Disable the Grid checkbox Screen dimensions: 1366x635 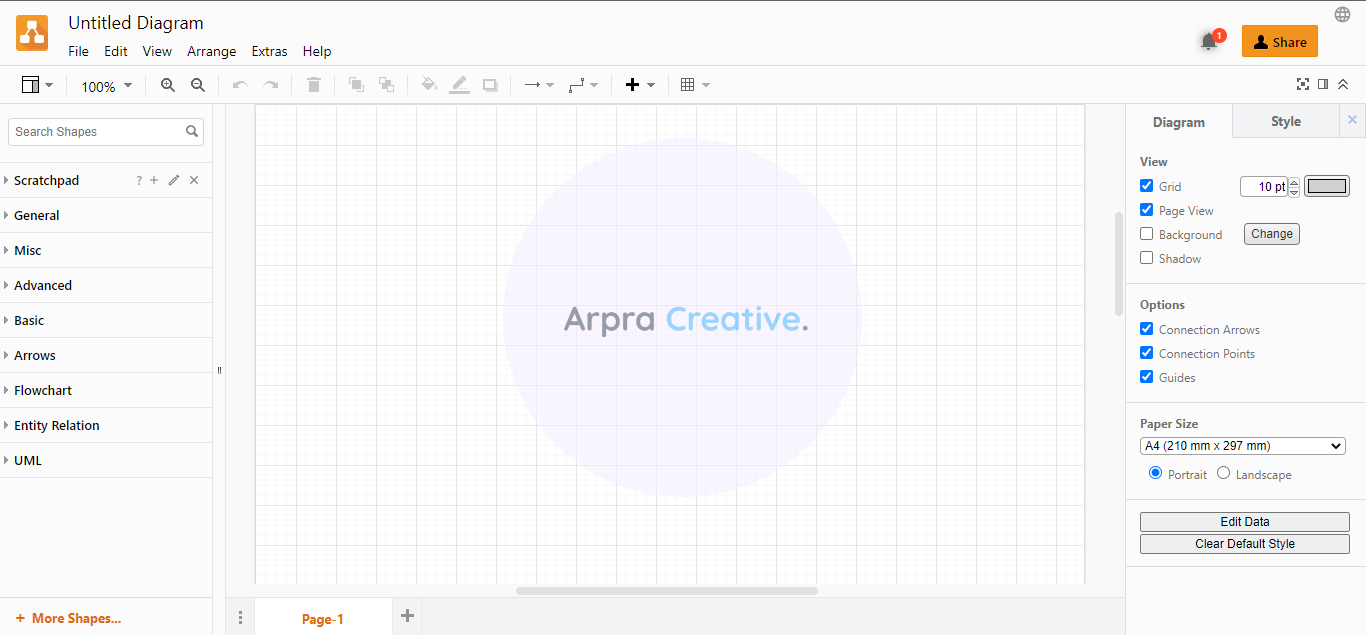1147,186
